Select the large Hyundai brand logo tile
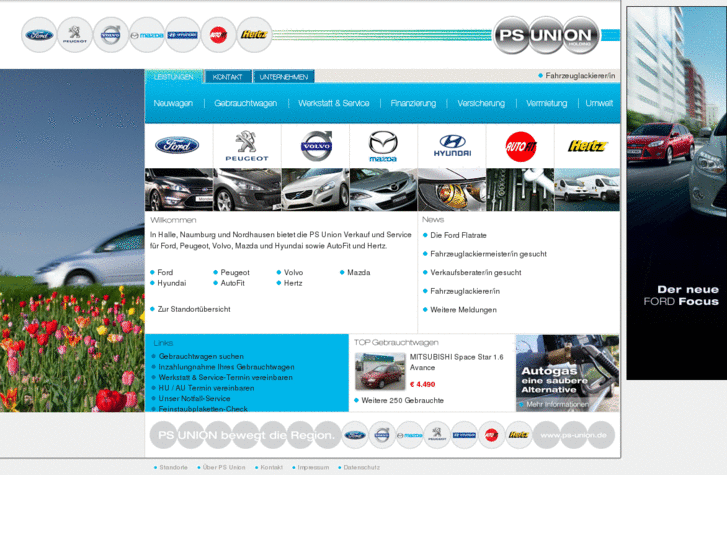 [452, 146]
